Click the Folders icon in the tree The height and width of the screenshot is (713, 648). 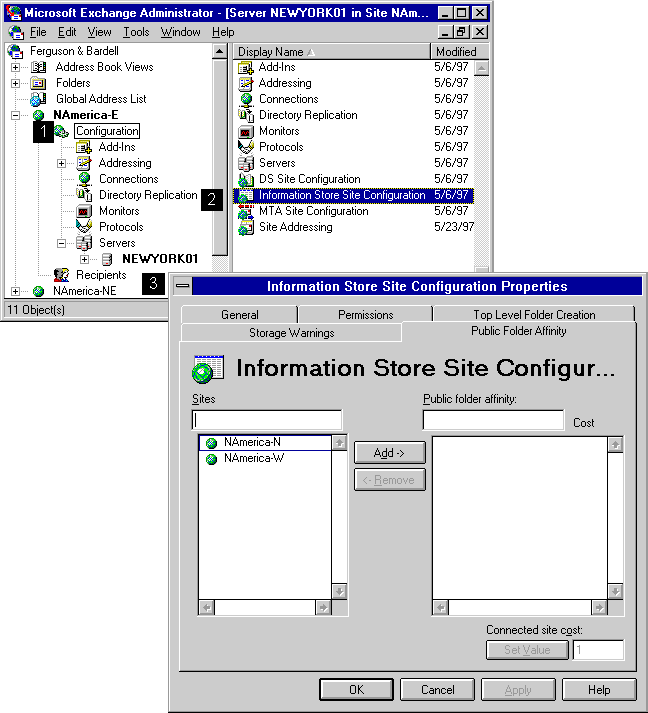click(38, 83)
